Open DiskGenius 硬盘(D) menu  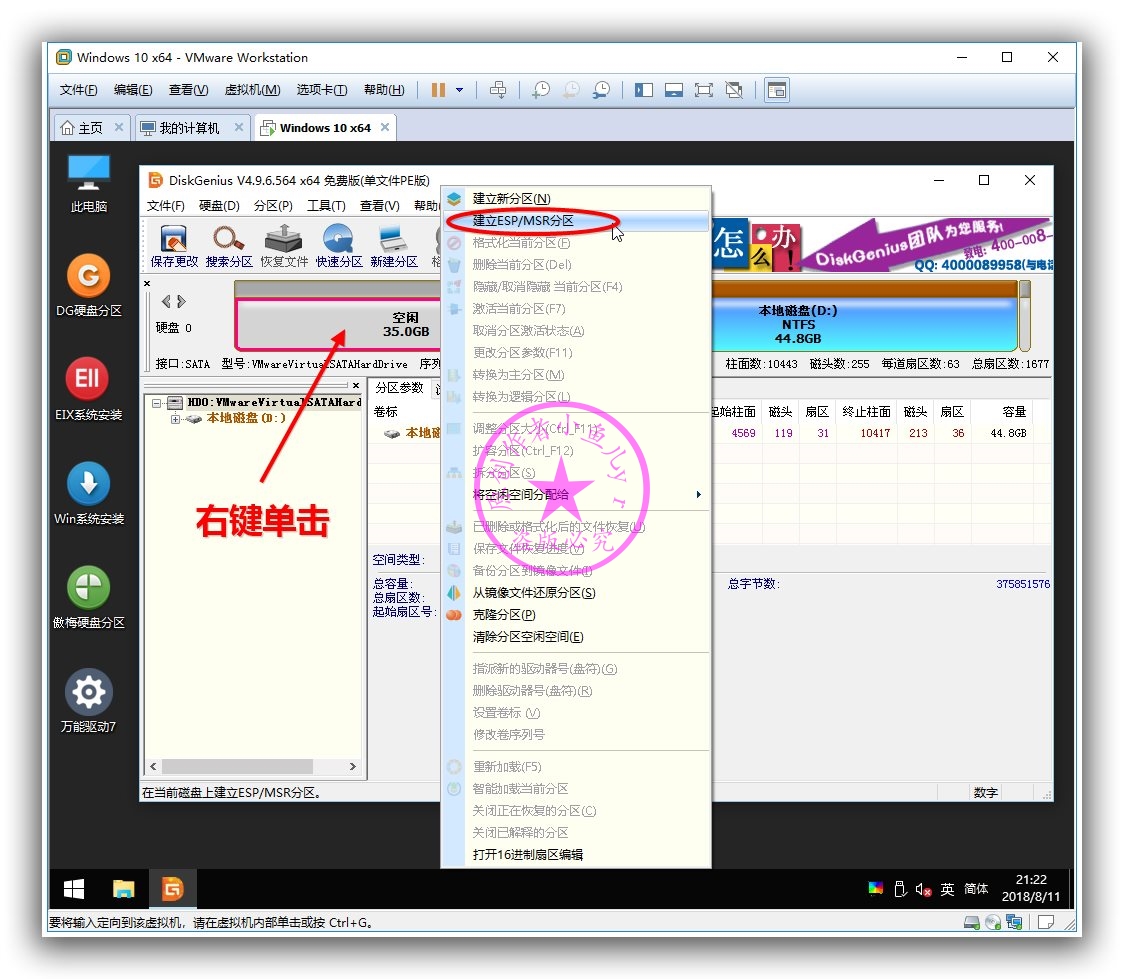tap(219, 206)
